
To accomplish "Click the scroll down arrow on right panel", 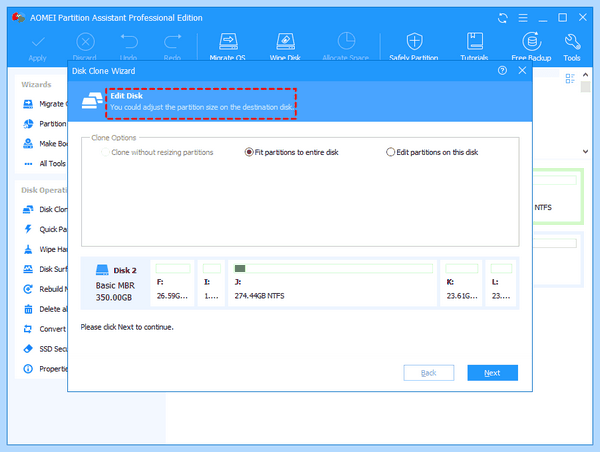I will (585, 152).
